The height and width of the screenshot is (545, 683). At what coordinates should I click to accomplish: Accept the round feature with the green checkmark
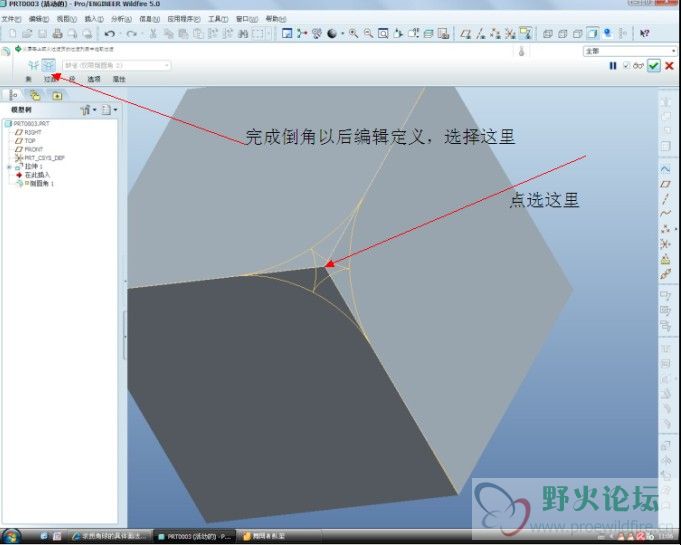coord(653,66)
